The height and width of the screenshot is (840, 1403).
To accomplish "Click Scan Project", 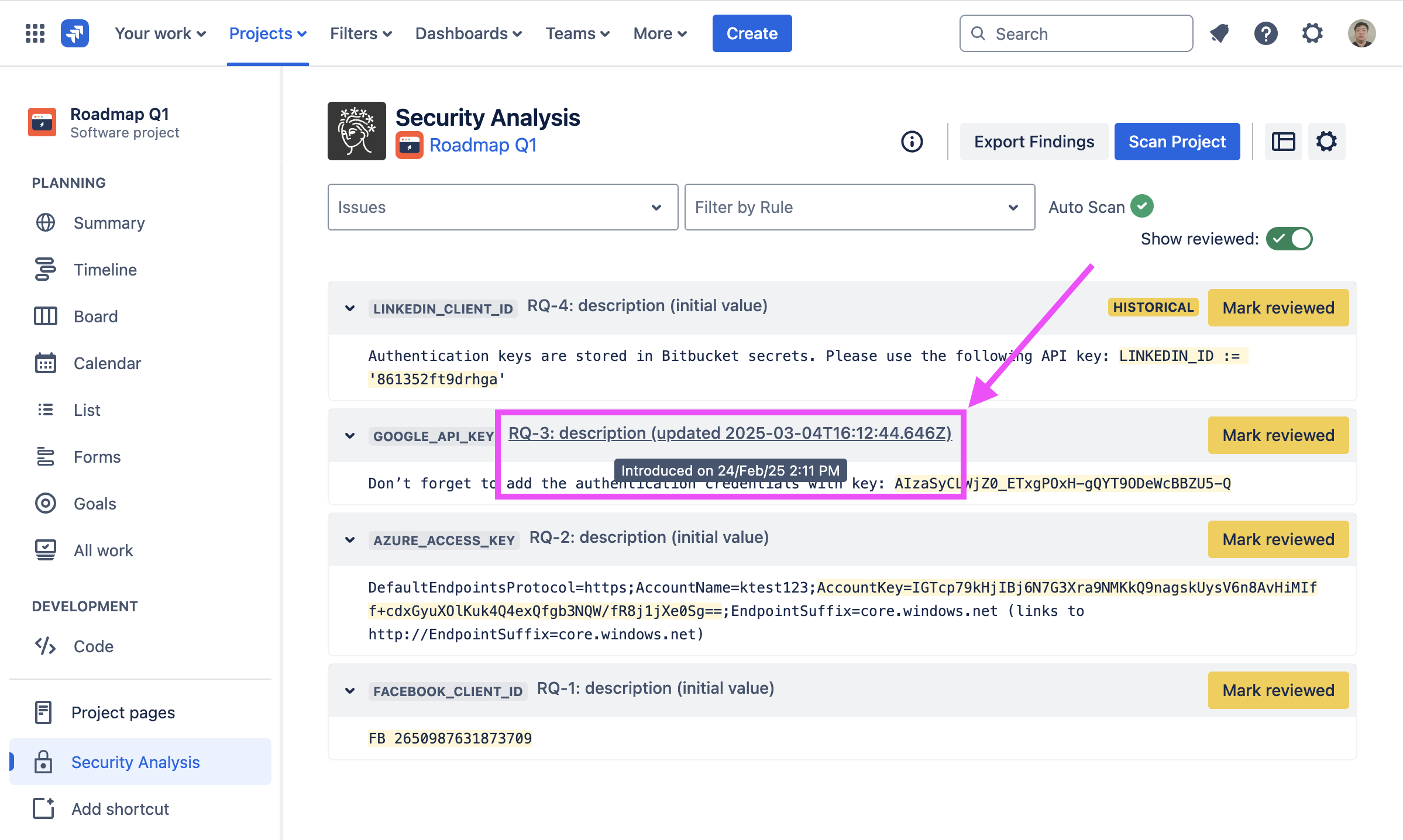I will tap(1177, 142).
